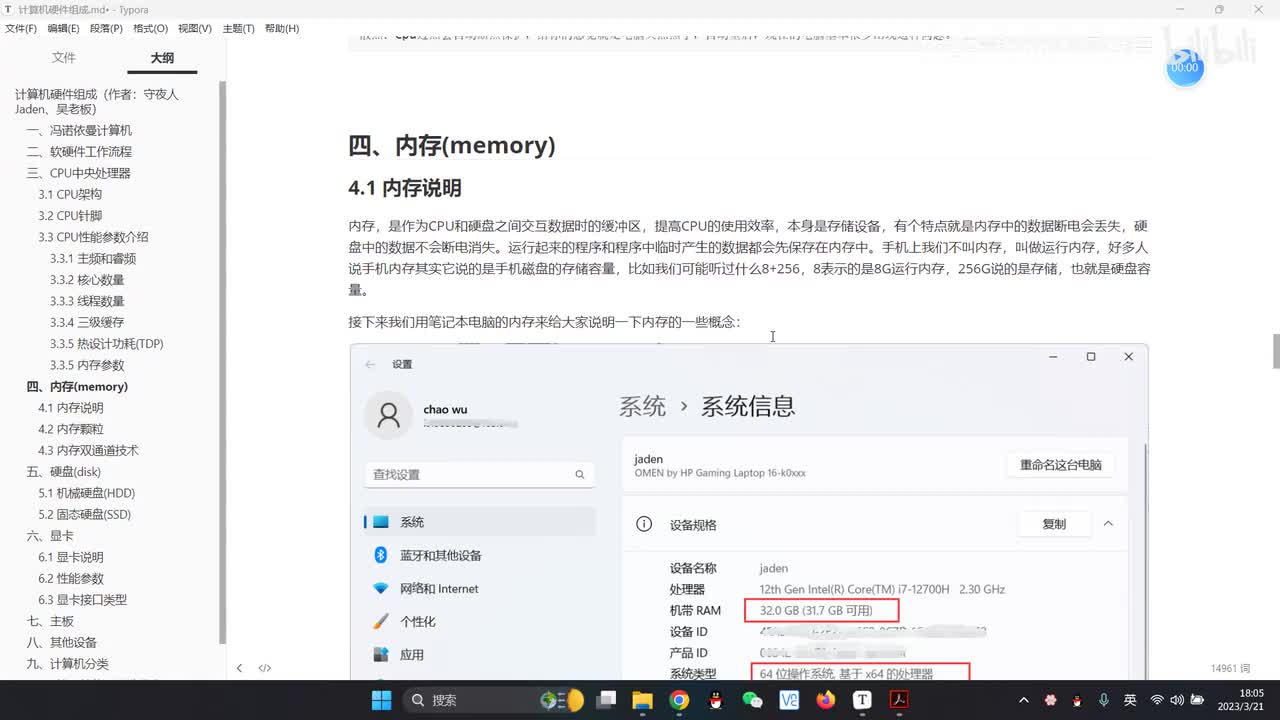Go to outline item 5.1 机械硬盘(HDD)

point(87,493)
